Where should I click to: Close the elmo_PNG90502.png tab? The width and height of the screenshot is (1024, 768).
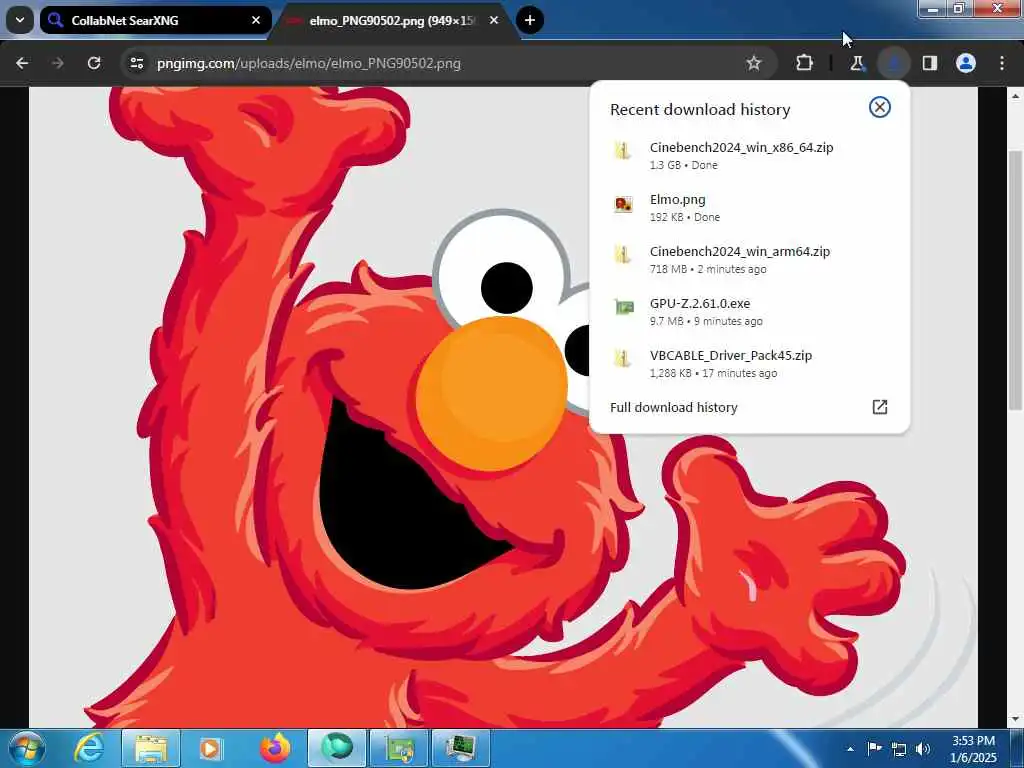click(x=494, y=20)
